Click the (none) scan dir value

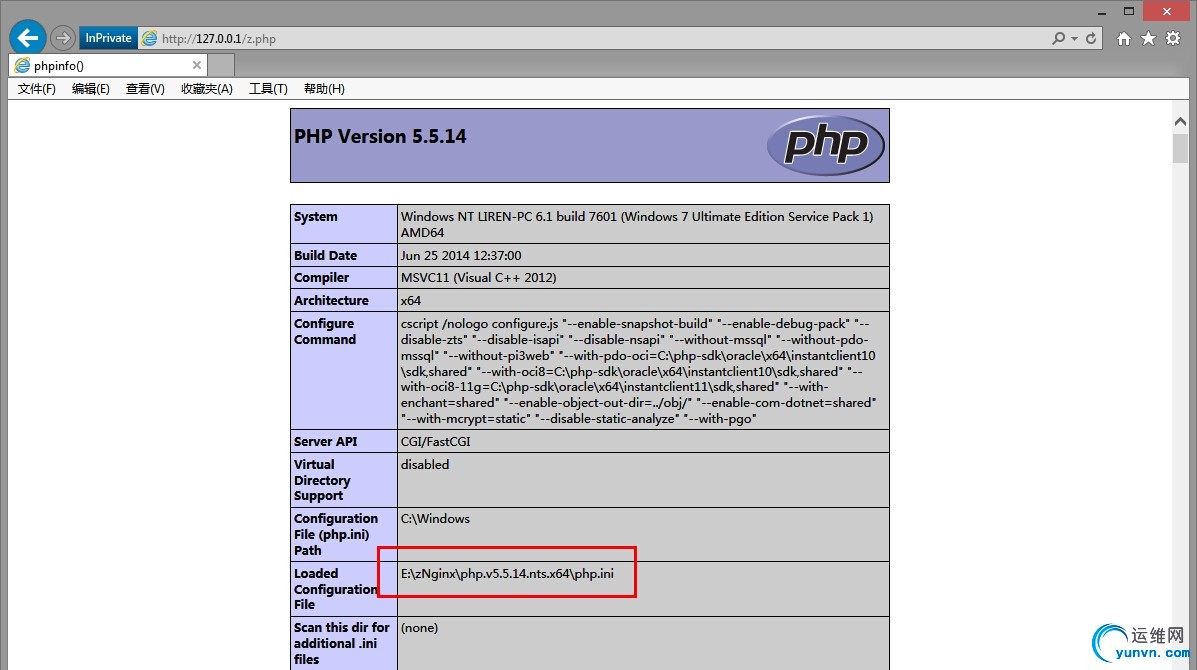pyautogui.click(x=419, y=628)
